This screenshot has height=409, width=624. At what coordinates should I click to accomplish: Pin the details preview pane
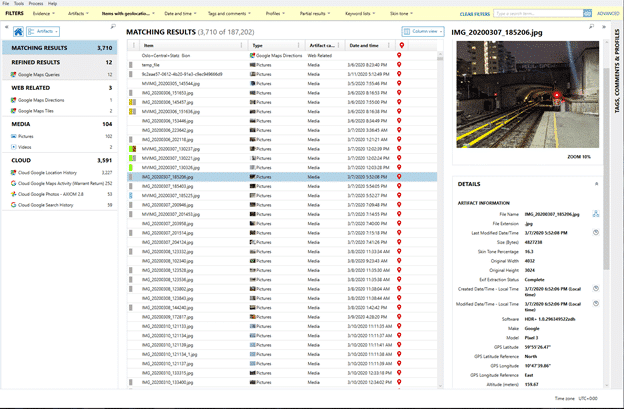591,27
